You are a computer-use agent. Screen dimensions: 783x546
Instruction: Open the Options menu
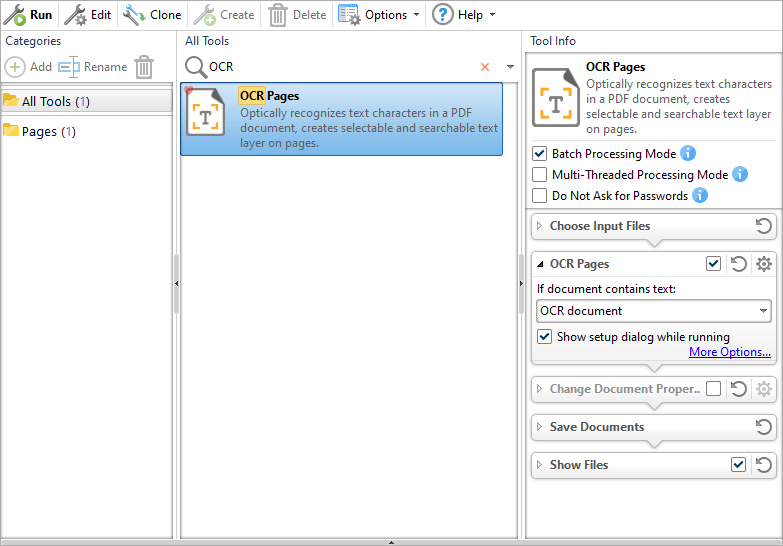378,15
